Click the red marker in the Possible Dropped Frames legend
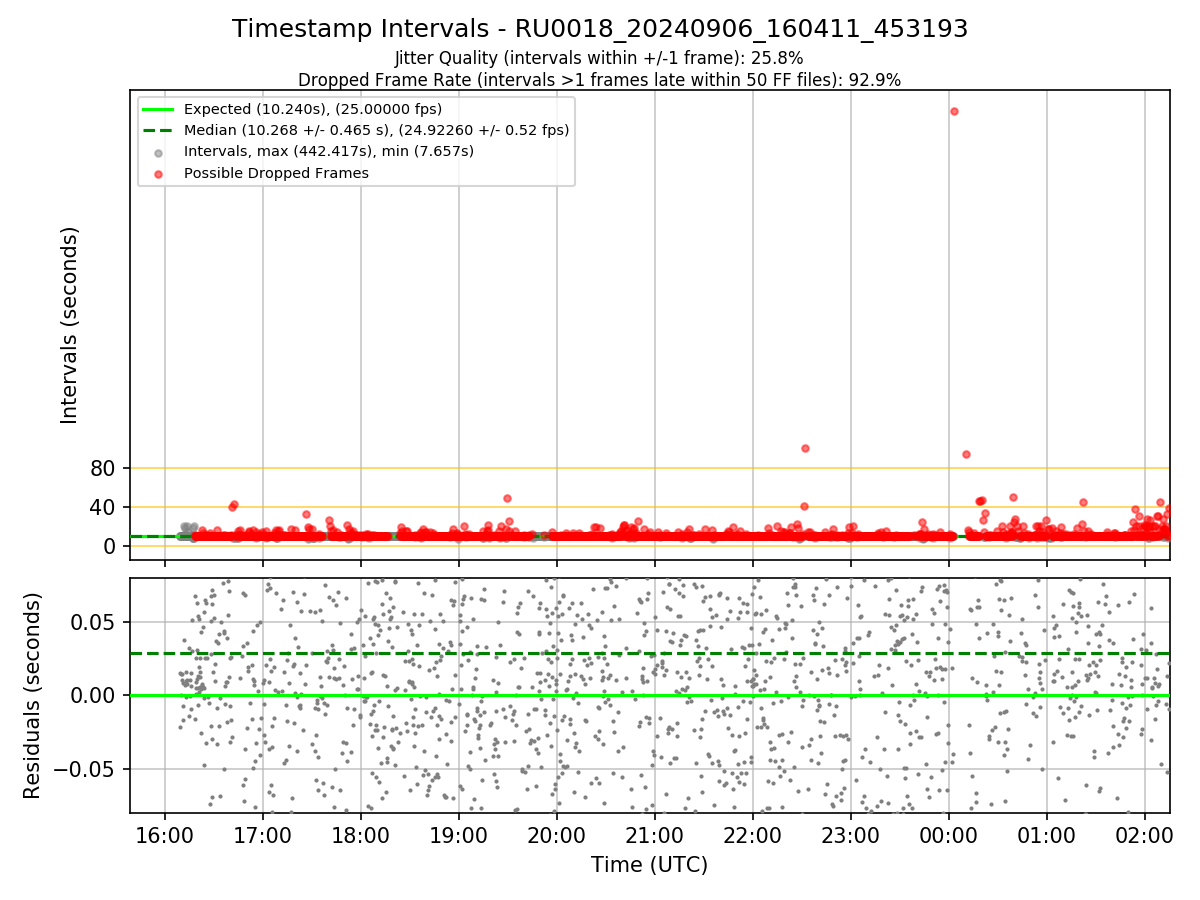This screenshot has height=900, width=1200. pos(160,173)
